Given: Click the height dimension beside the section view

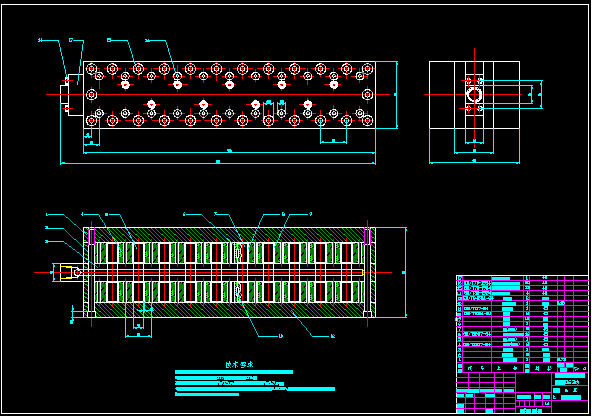Looking at the screenshot, I should (x=405, y=272).
